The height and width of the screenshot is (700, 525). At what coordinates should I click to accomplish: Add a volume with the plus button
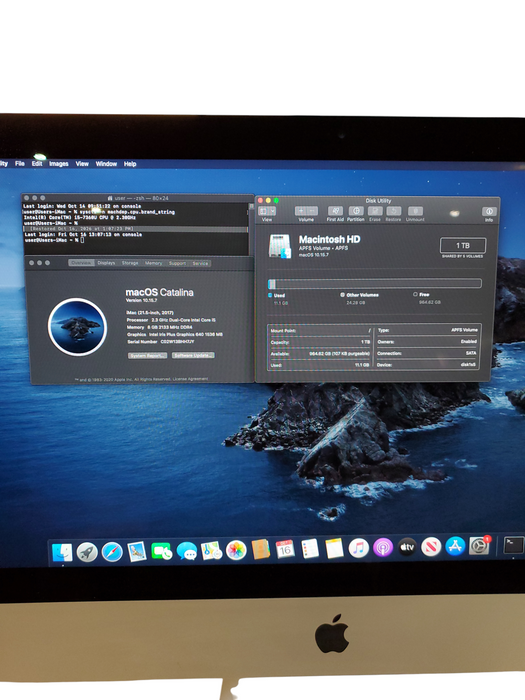pos(300,211)
